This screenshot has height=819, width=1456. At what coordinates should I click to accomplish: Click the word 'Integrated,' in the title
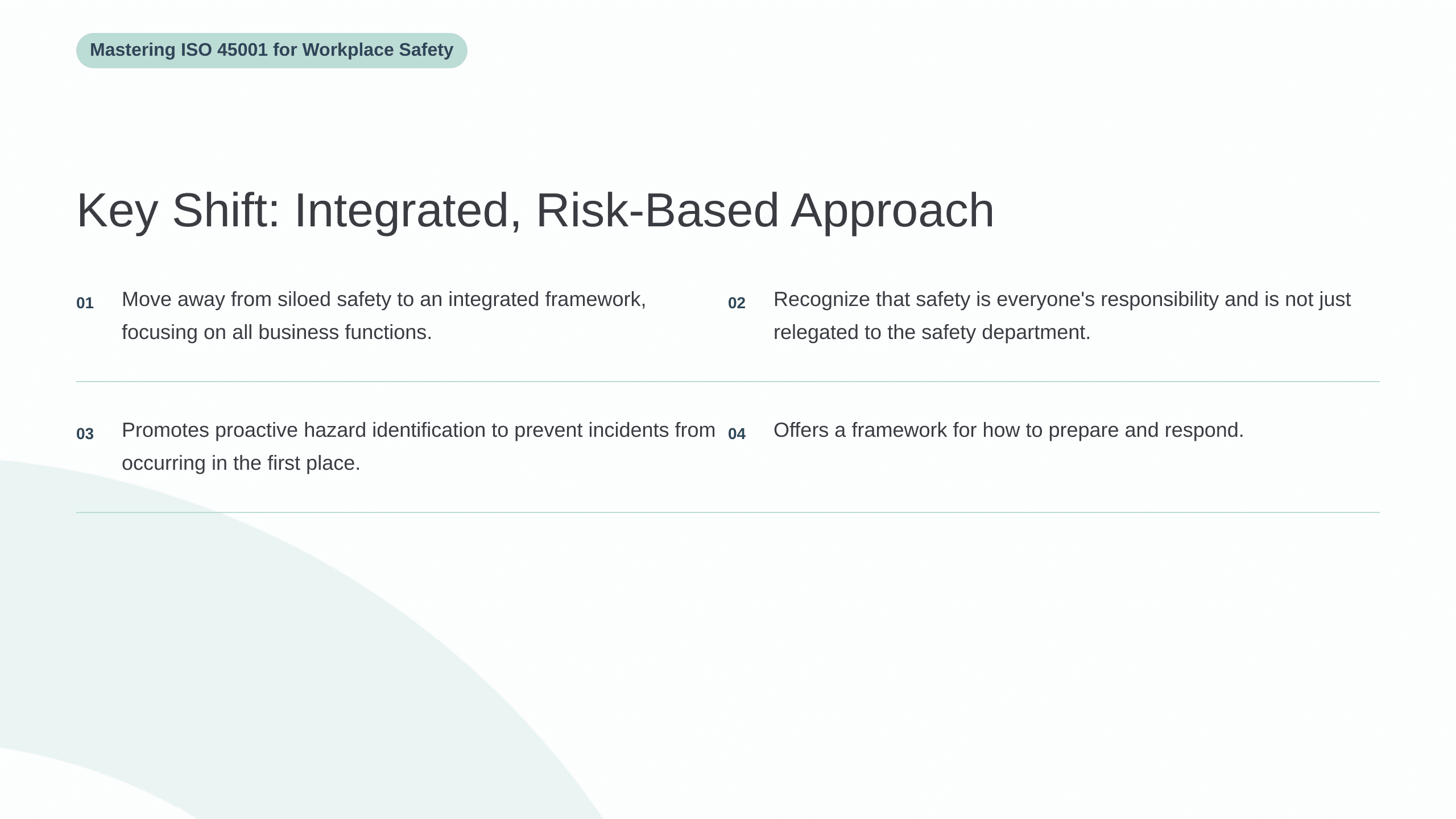pos(408,211)
